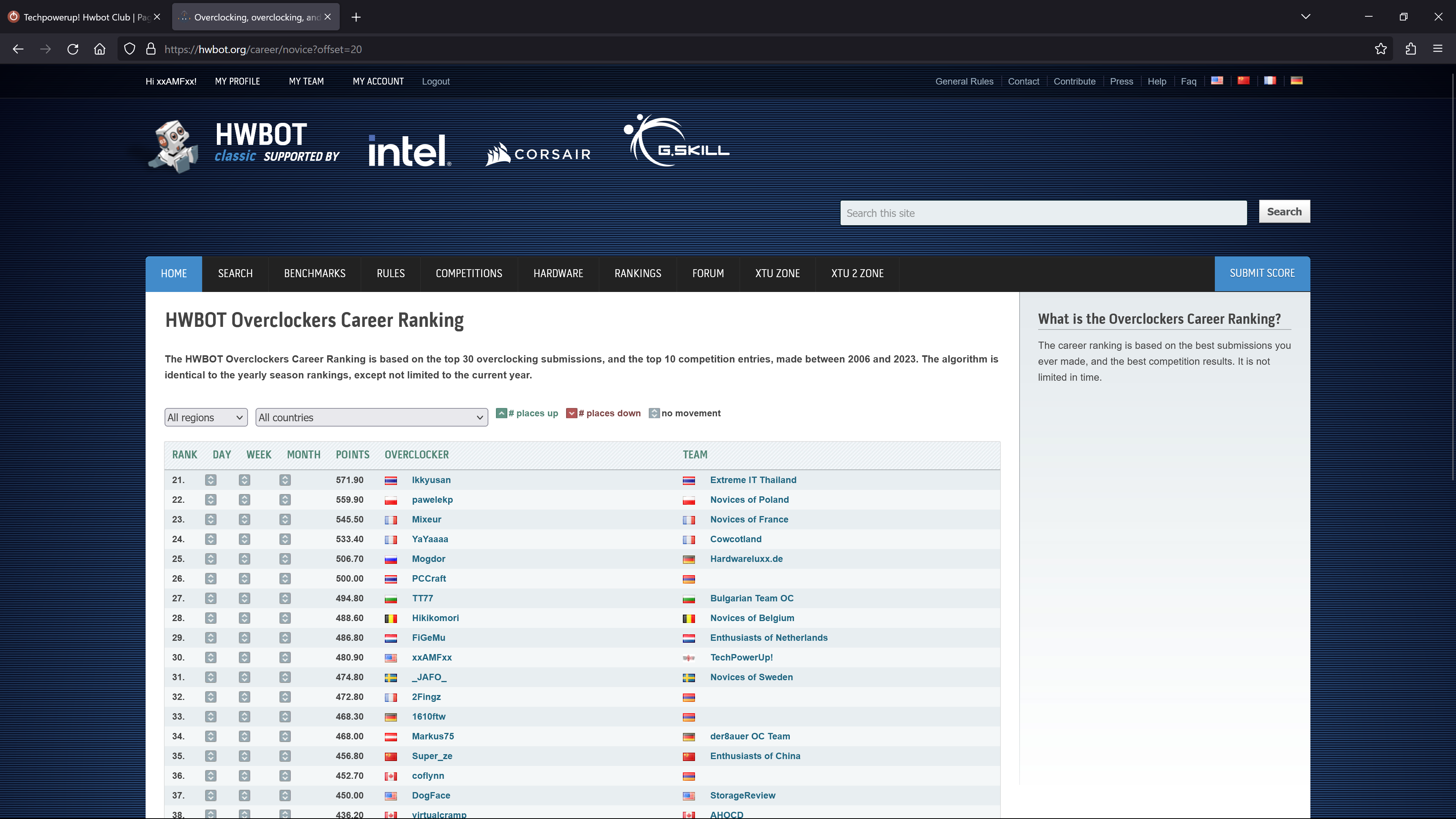Click the week movement icon for rank 25
The height and width of the screenshot is (819, 1456).
point(244,559)
